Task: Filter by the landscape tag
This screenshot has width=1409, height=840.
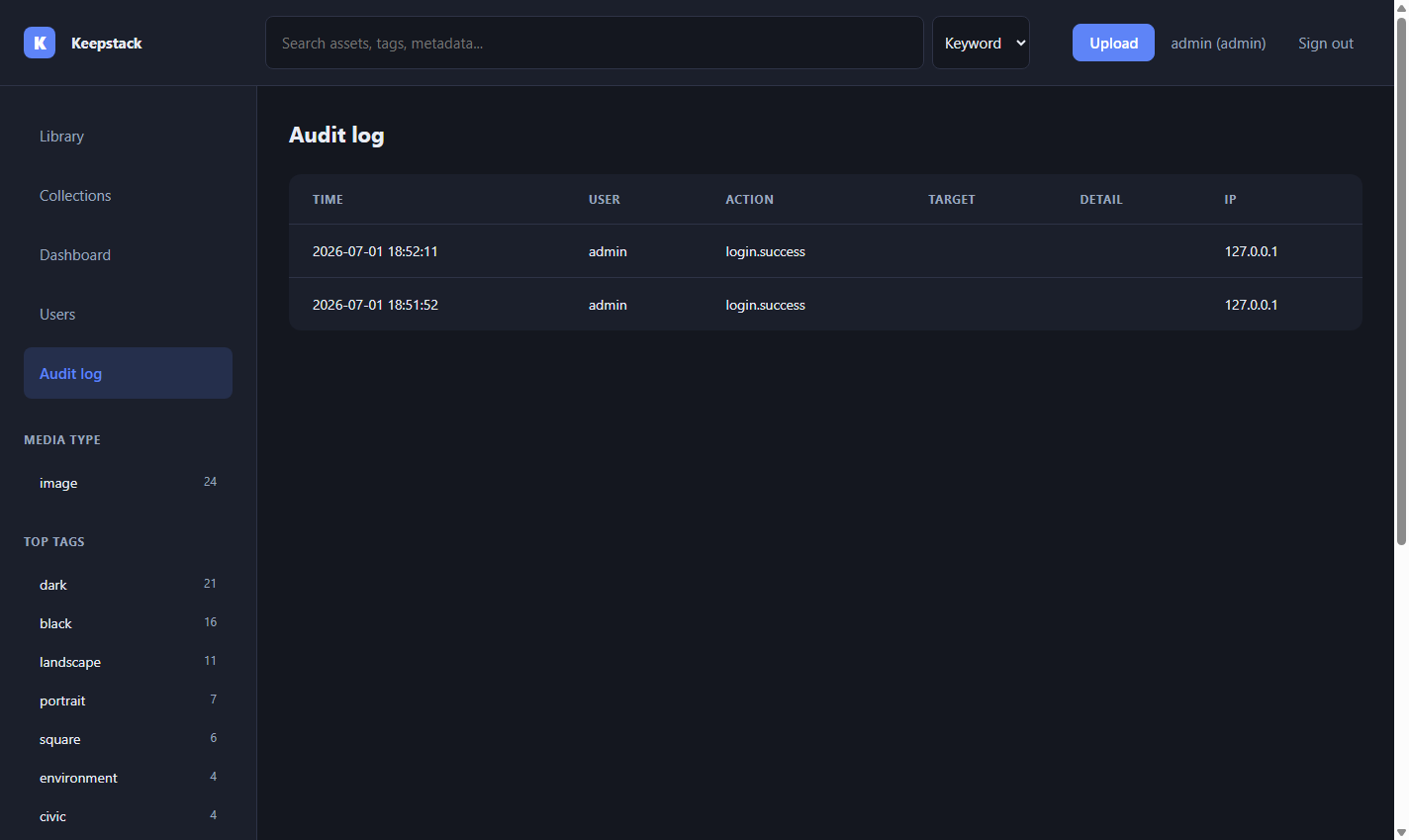Action: tap(128, 662)
